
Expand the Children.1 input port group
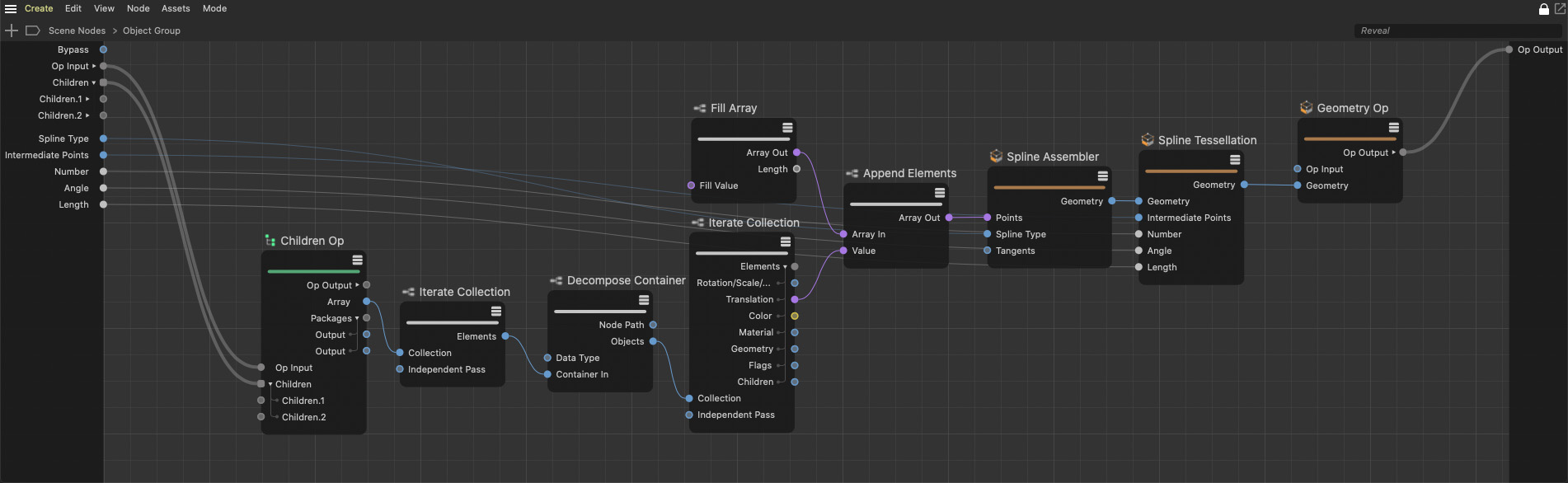click(87, 99)
